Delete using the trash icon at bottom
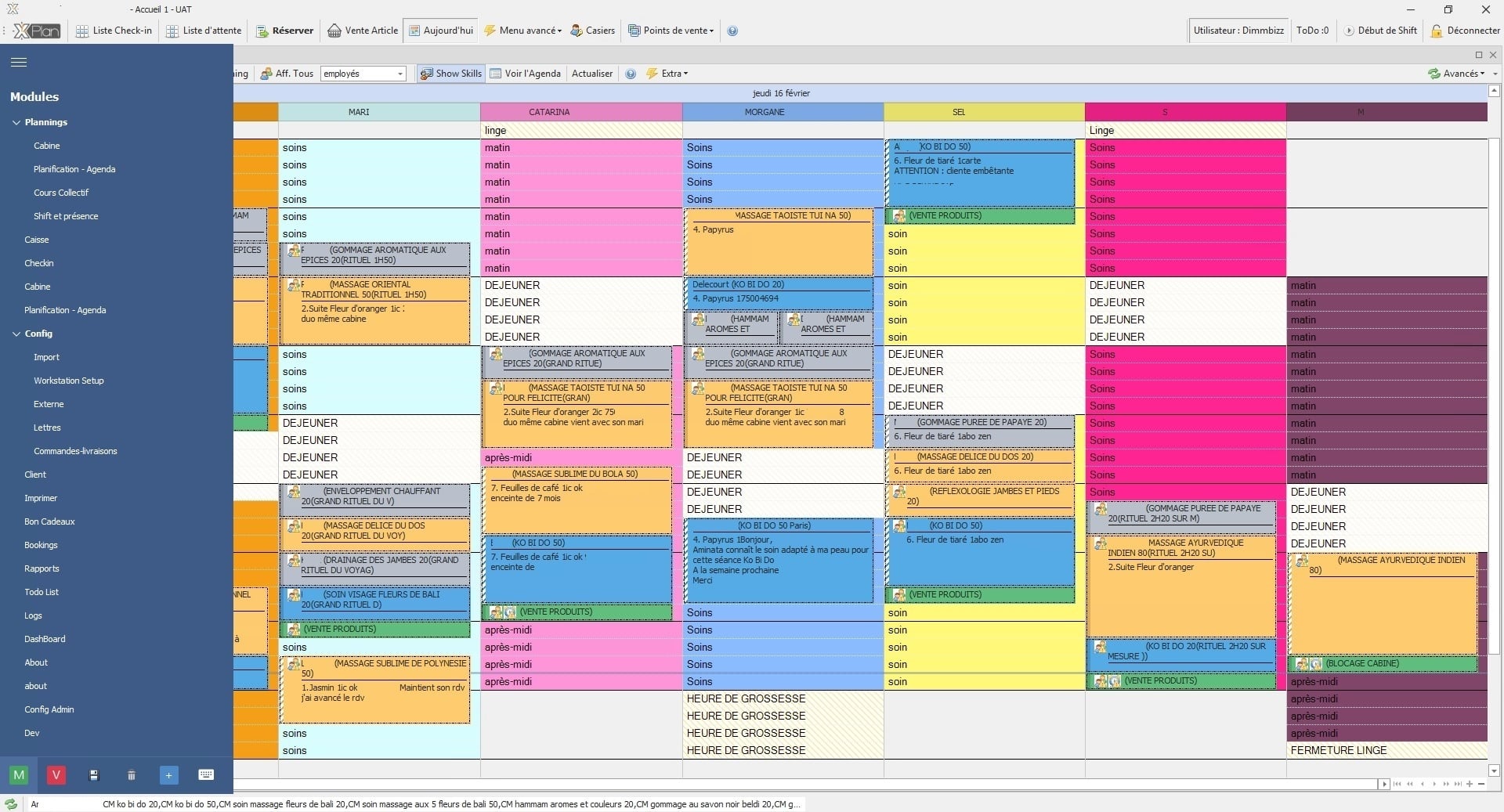The height and width of the screenshot is (812, 1504). (x=132, y=775)
